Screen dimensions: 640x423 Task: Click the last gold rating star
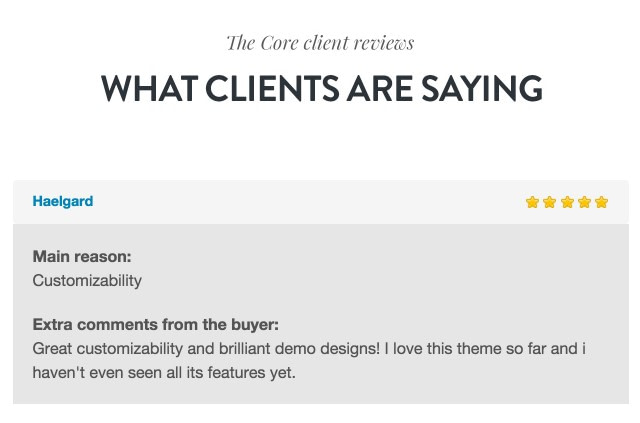(602, 202)
